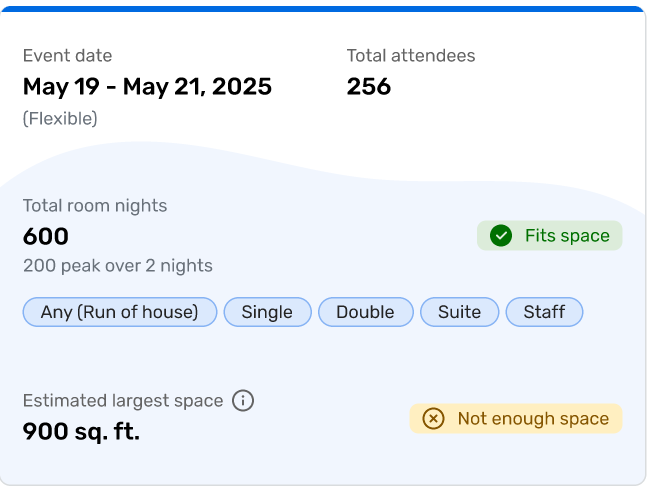Click the Estimated largest space label
The width and height of the screenshot is (654, 489).
(123, 401)
